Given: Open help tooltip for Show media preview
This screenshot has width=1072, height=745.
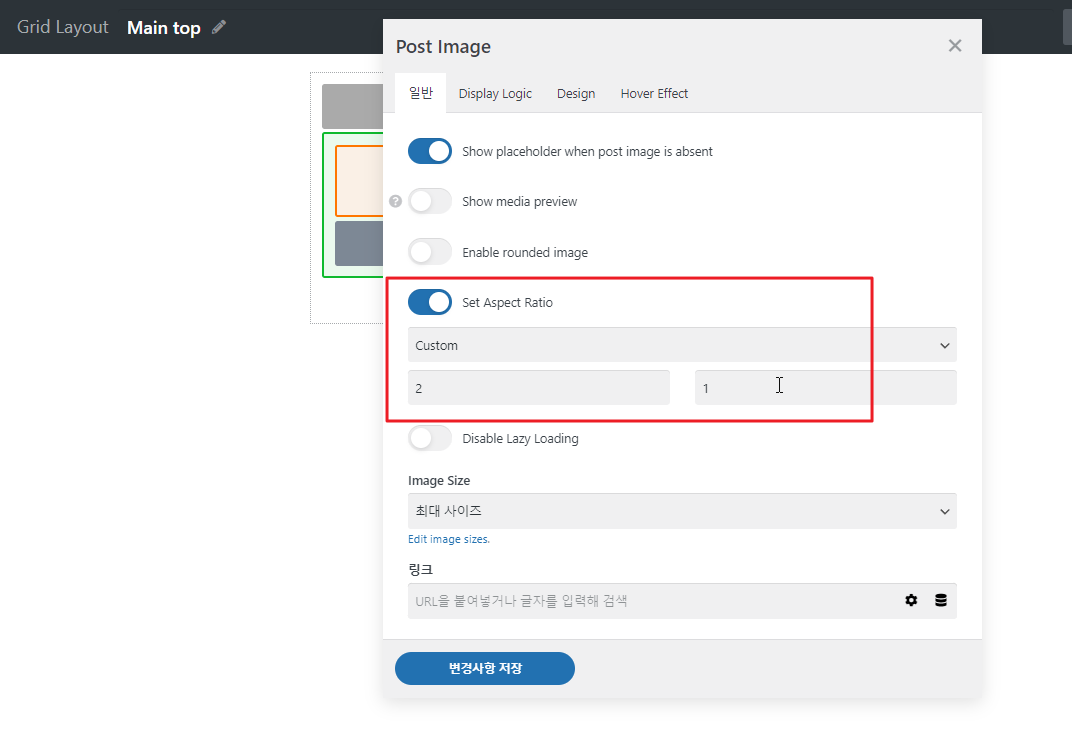Looking at the screenshot, I should pyautogui.click(x=395, y=202).
